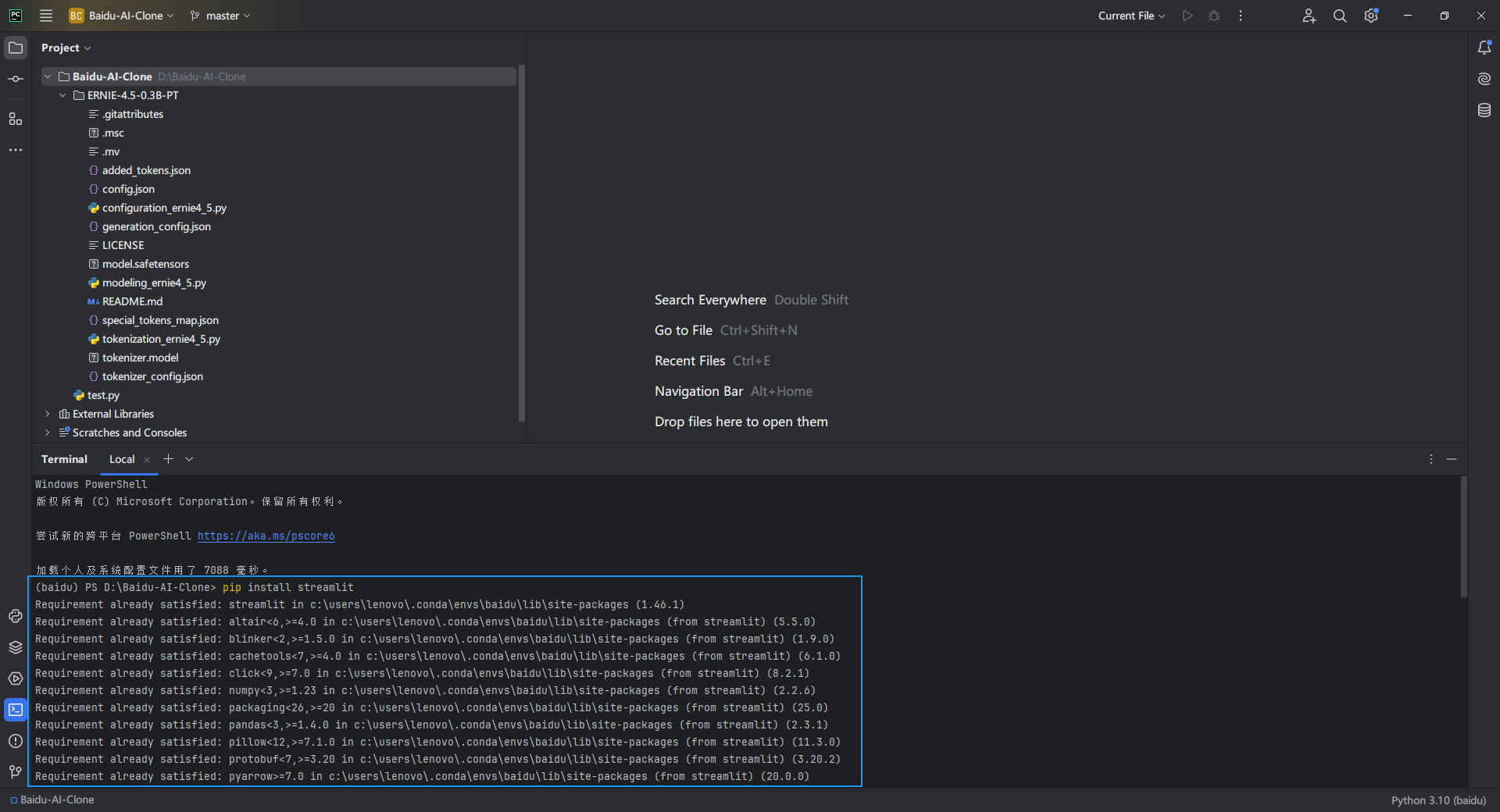
Task: Open the AI Assistant spiral icon
Action: (1484, 79)
